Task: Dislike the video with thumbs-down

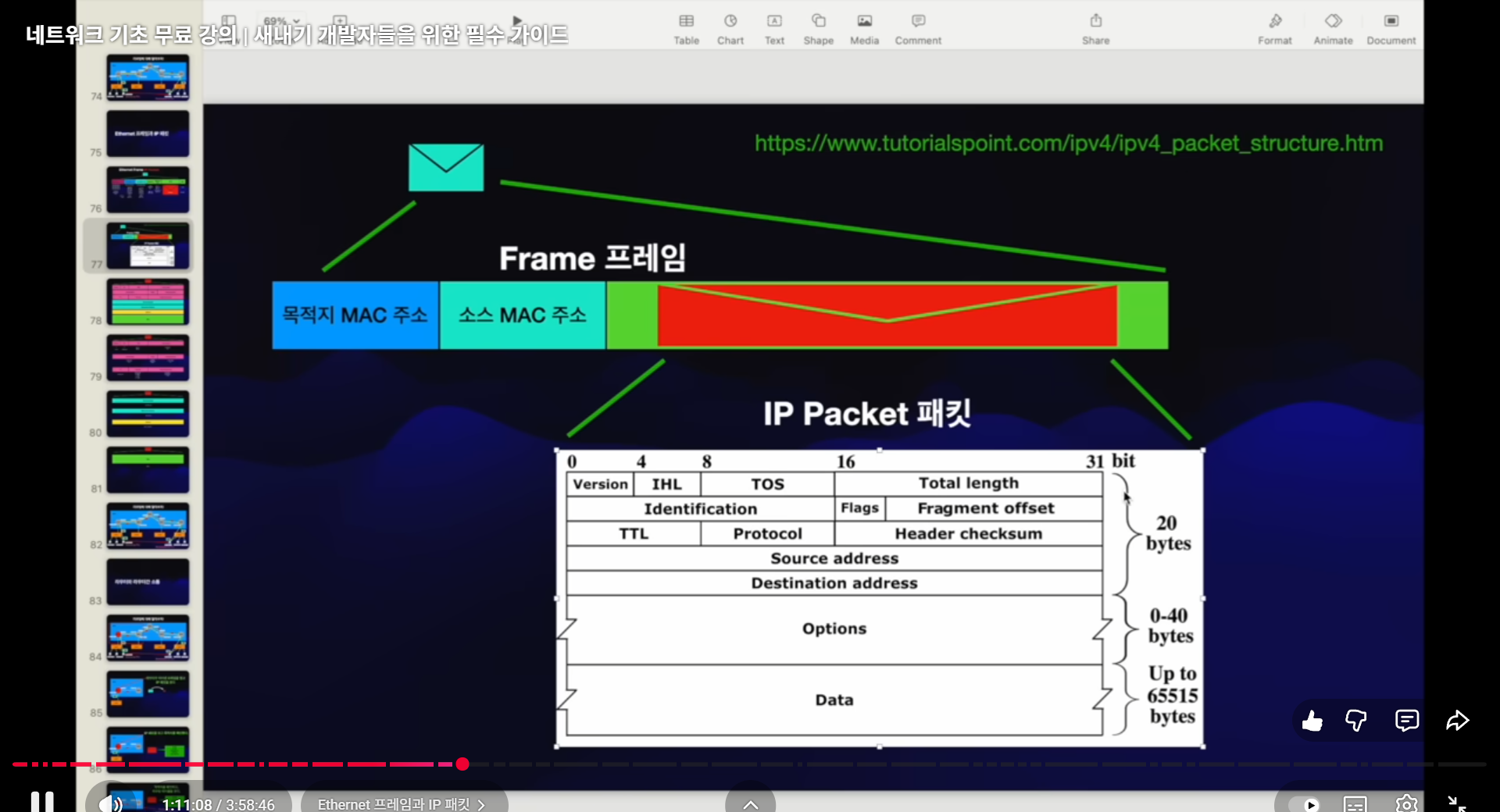Action: coord(1356,720)
